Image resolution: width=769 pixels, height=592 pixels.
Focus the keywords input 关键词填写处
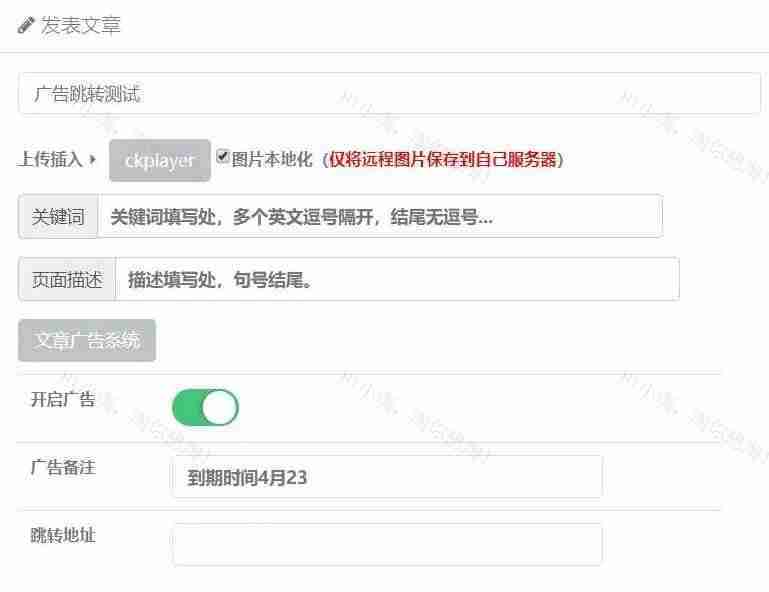click(381, 216)
